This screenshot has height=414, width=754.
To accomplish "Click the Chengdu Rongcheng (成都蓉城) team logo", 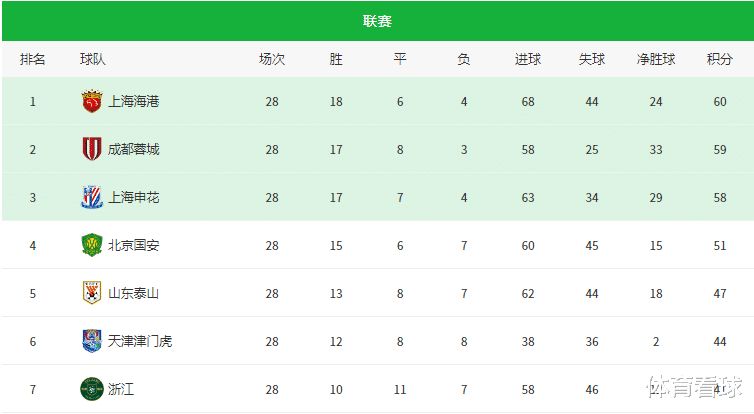I will (x=92, y=149).
